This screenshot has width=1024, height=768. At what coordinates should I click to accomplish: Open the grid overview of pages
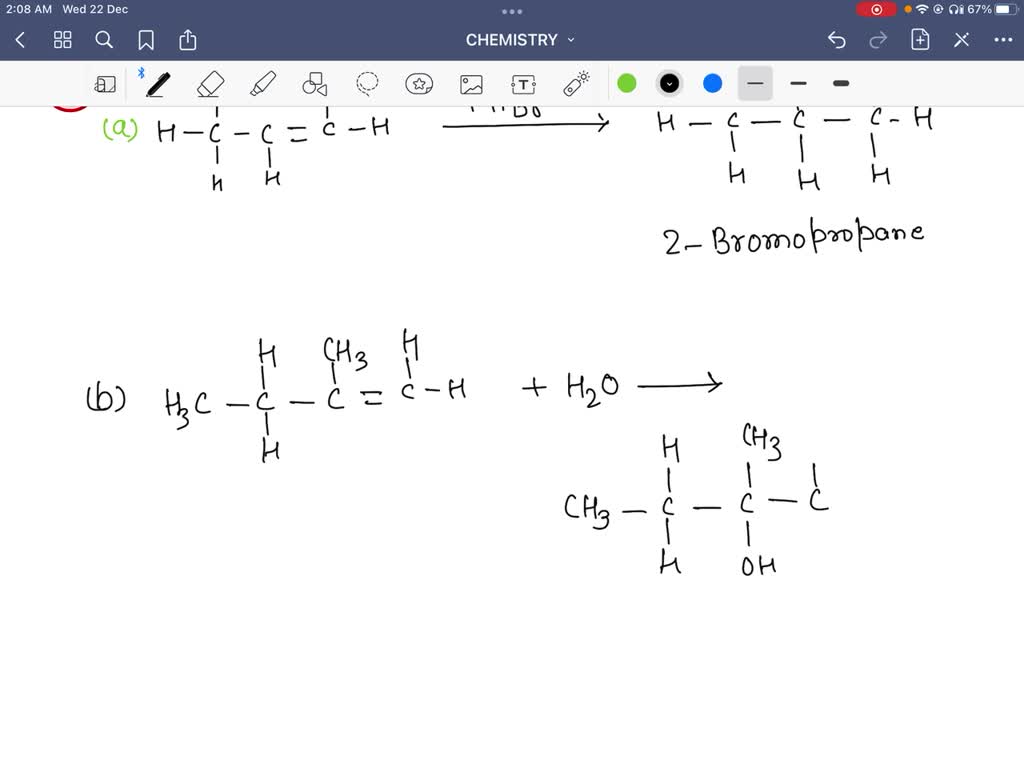point(62,40)
